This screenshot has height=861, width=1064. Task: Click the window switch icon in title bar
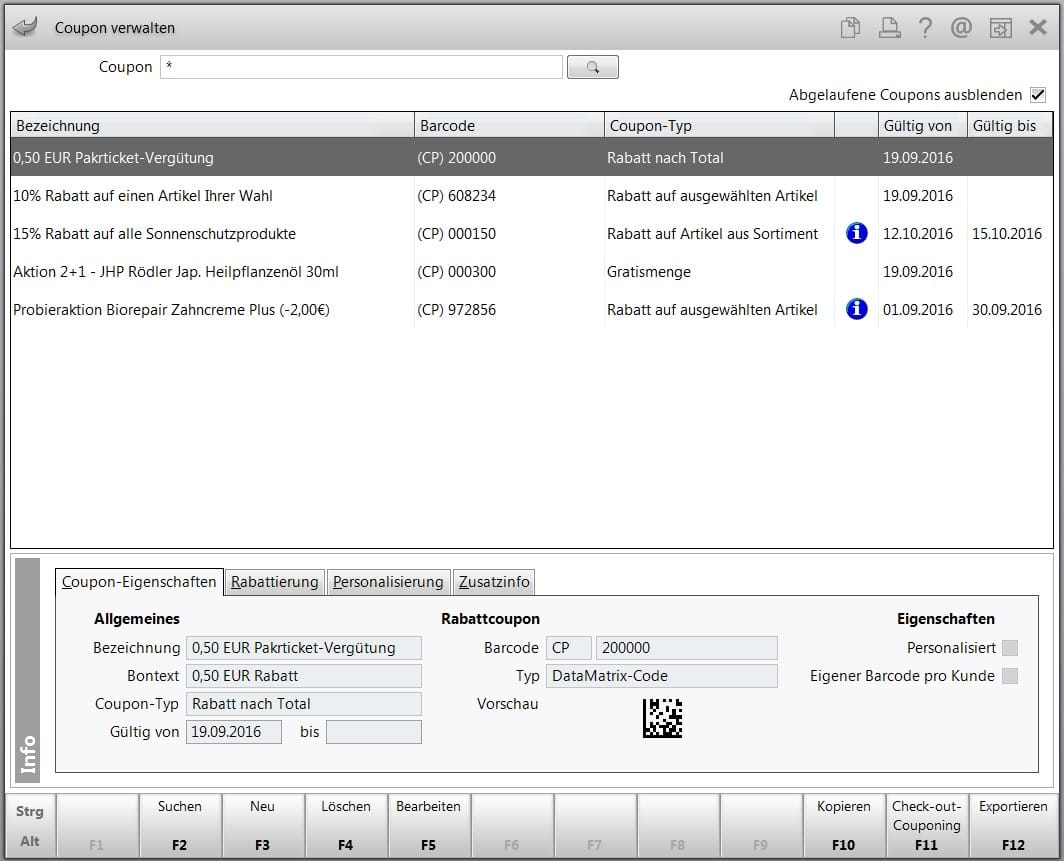pyautogui.click(x=1000, y=28)
